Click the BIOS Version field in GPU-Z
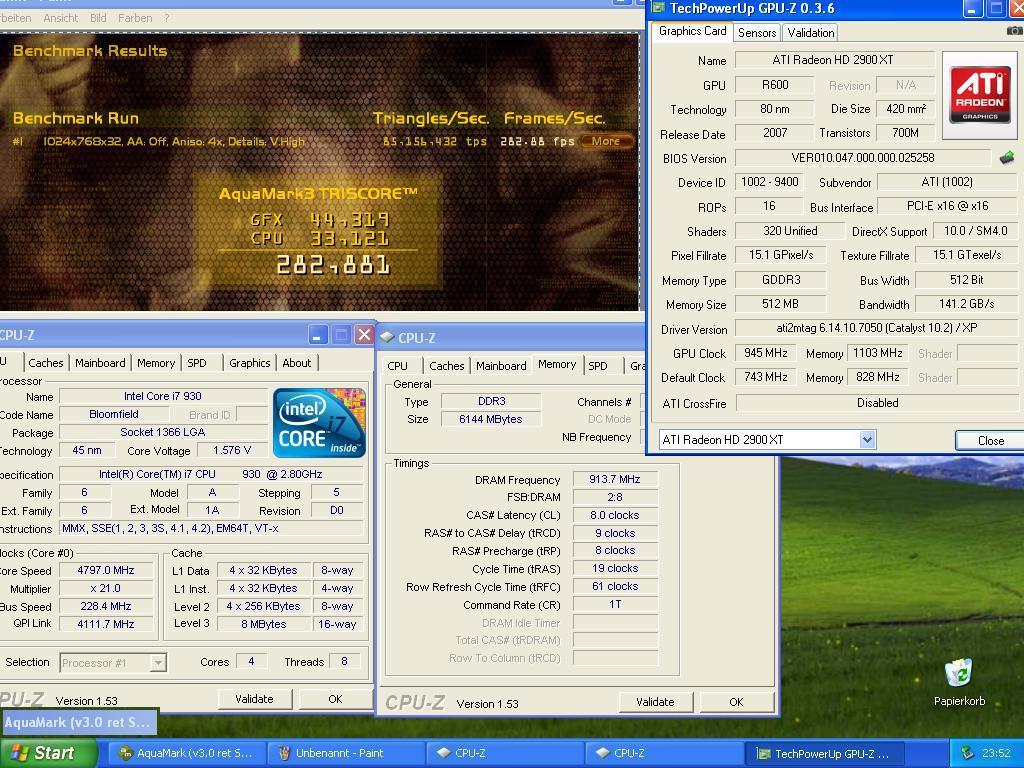 [863, 157]
